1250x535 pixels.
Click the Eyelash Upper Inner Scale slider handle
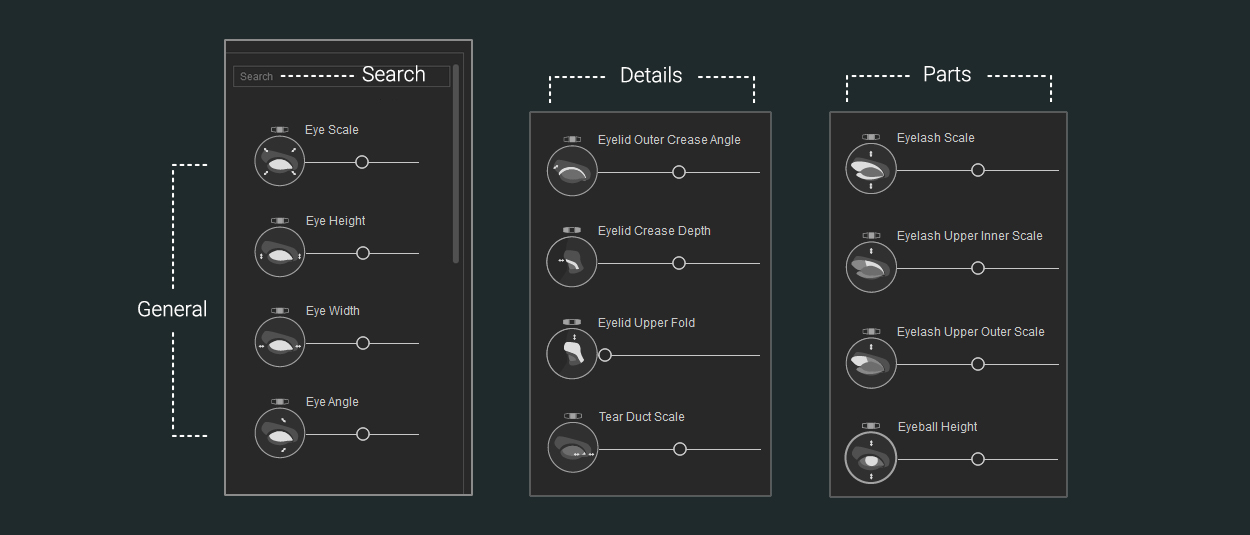tap(978, 268)
